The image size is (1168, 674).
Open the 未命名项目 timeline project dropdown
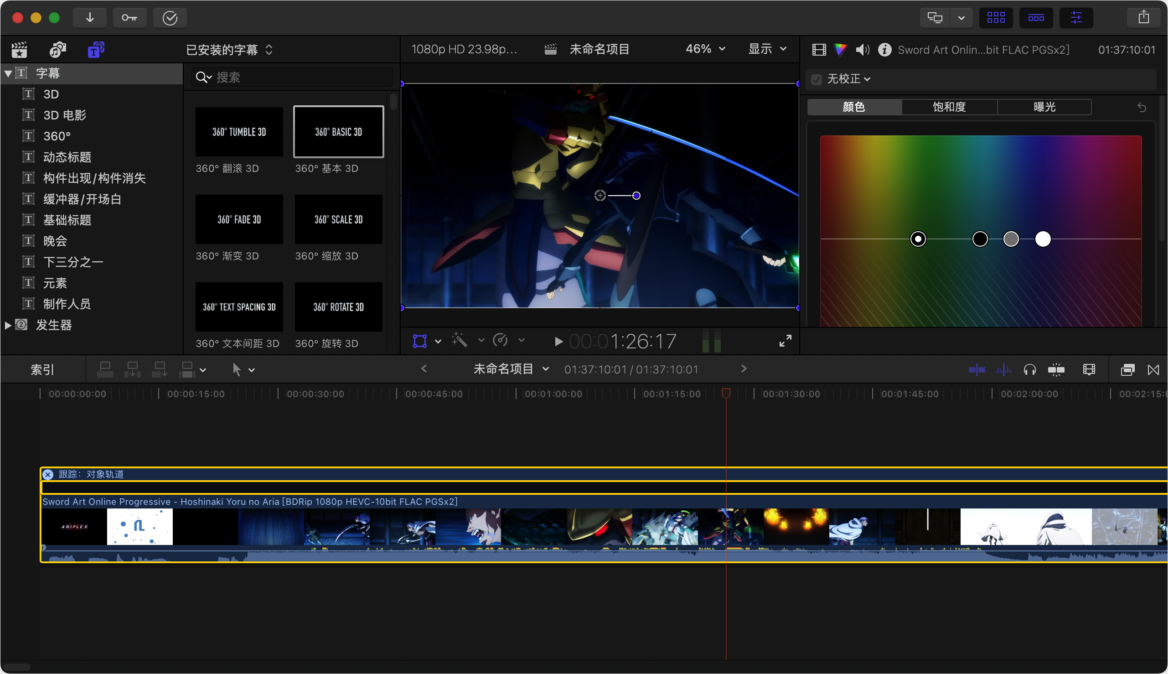pyautogui.click(x=512, y=369)
